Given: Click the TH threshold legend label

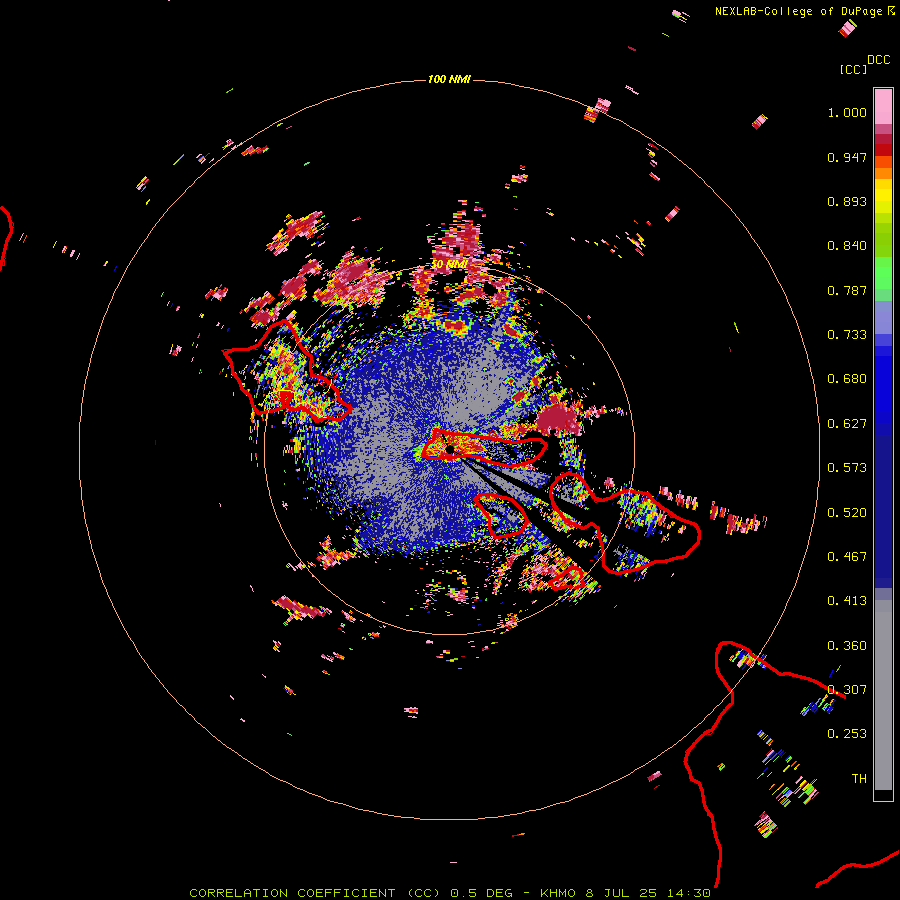Looking at the screenshot, I should [859, 779].
